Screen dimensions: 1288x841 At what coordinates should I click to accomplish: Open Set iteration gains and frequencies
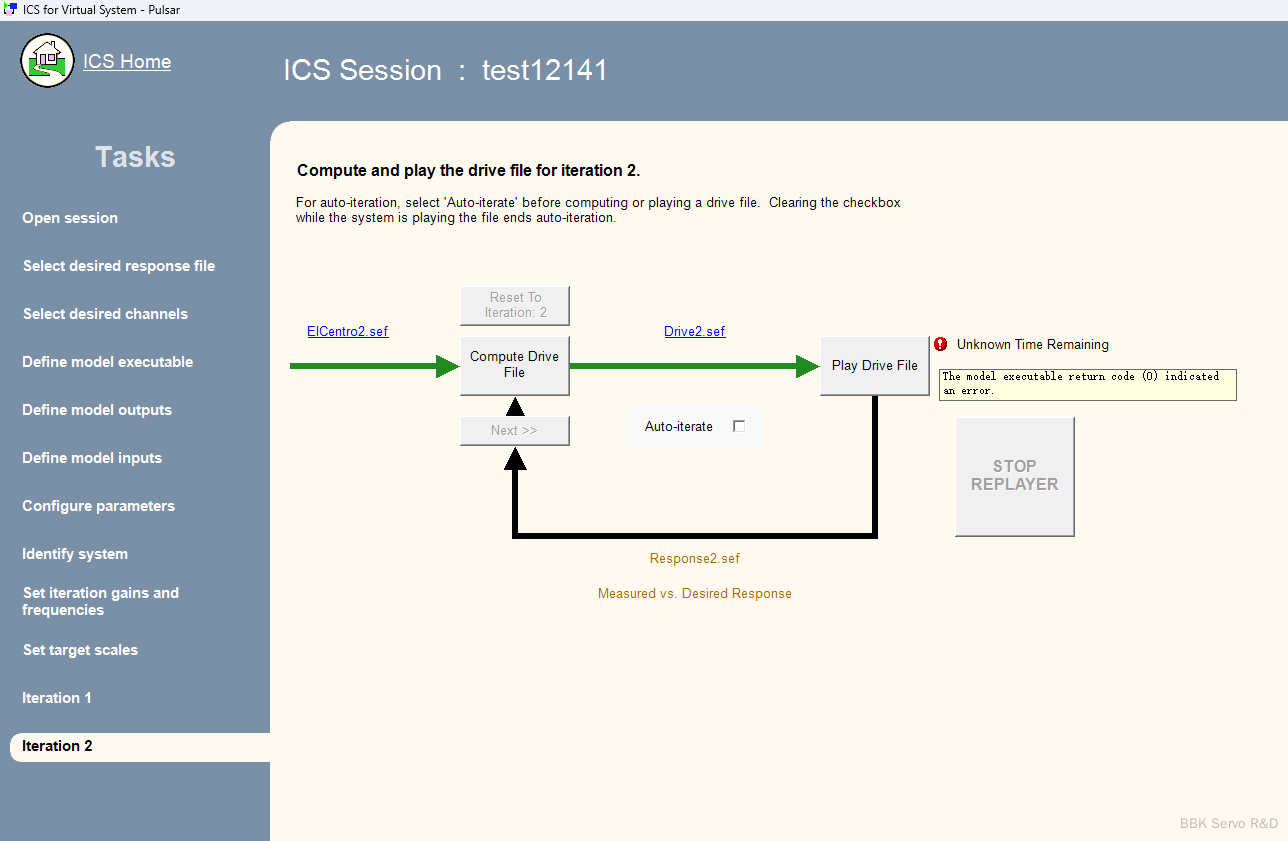coord(100,601)
